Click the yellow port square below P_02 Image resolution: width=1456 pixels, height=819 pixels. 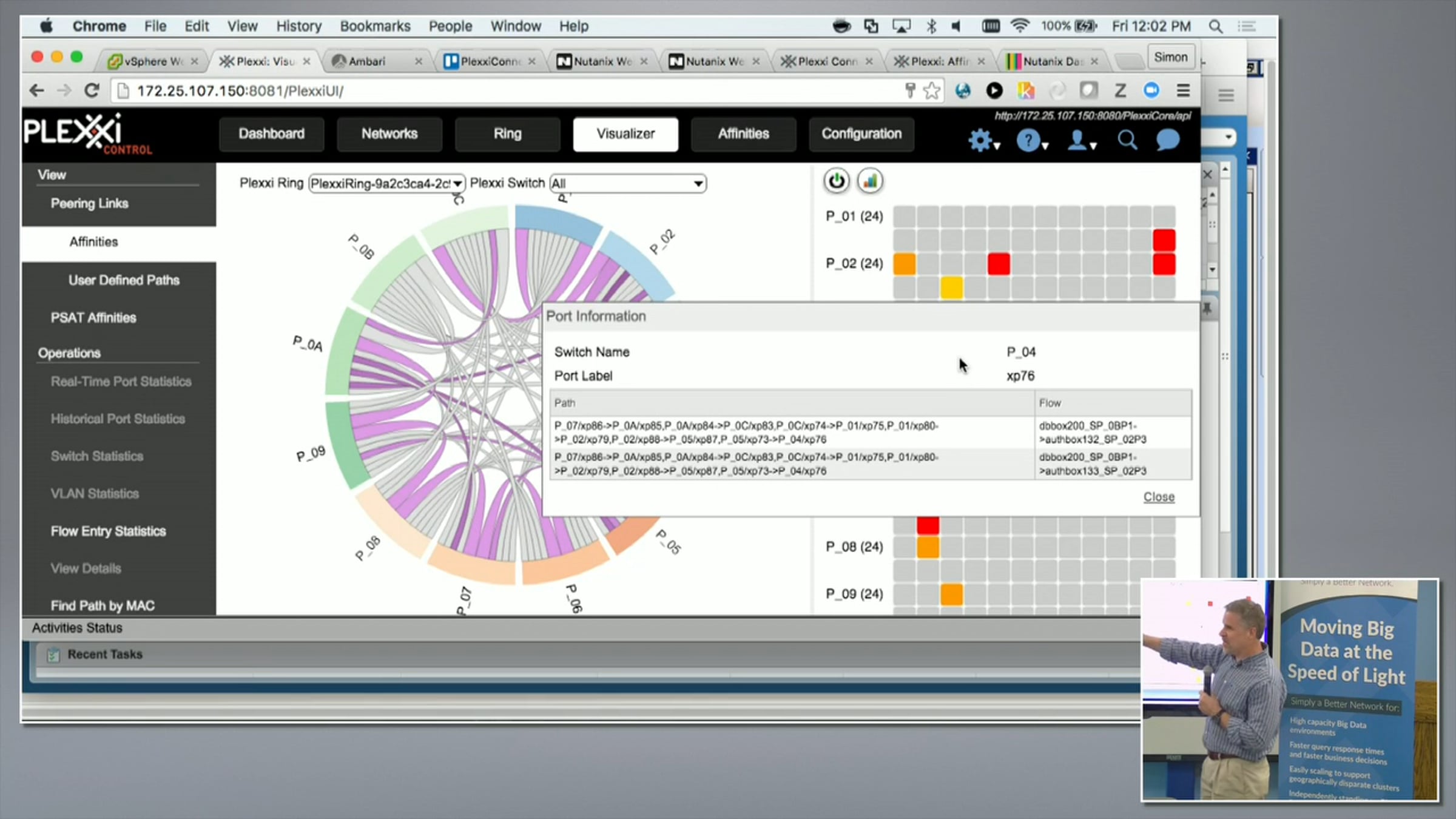click(x=951, y=288)
